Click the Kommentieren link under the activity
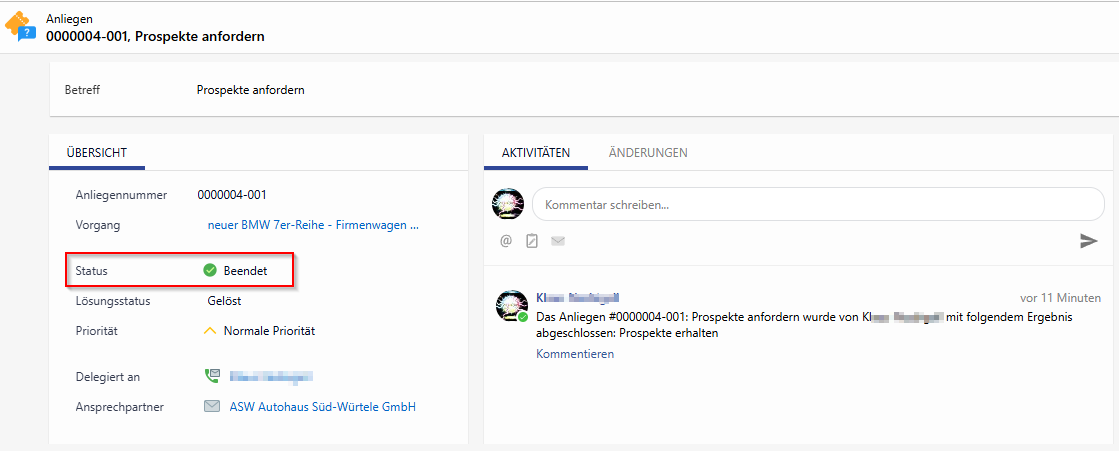This screenshot has width=1119, height=451. coord(575,354)
